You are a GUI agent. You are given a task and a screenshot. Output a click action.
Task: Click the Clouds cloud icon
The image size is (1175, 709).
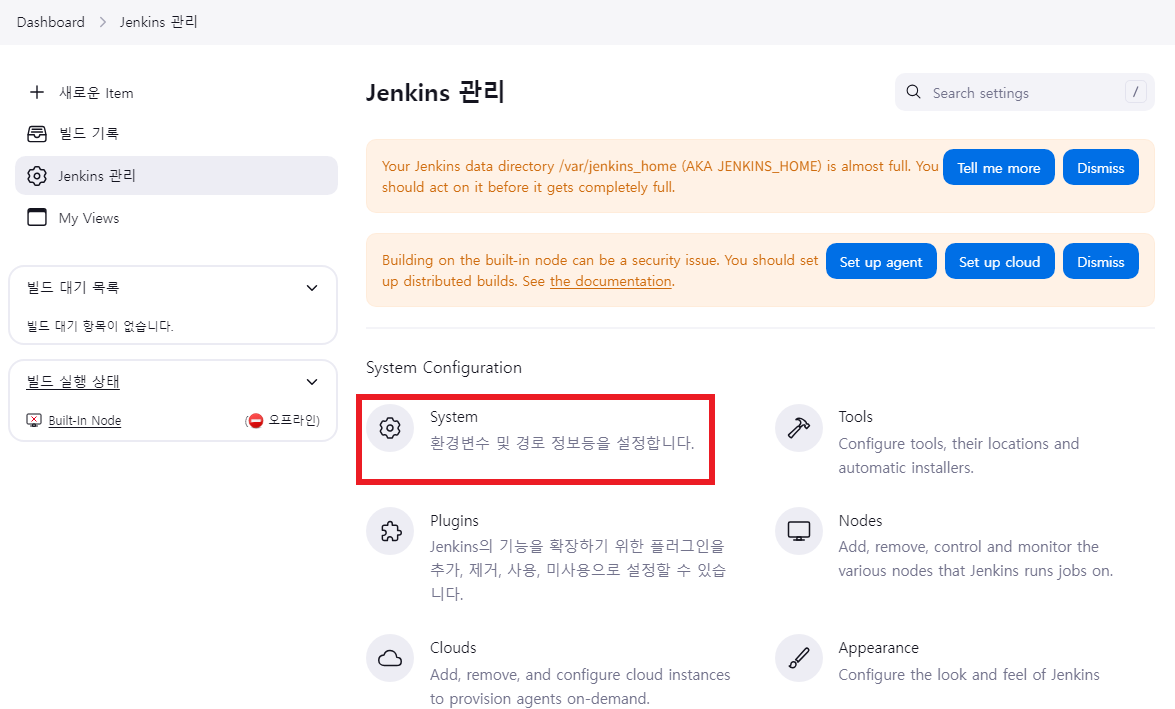390,658
